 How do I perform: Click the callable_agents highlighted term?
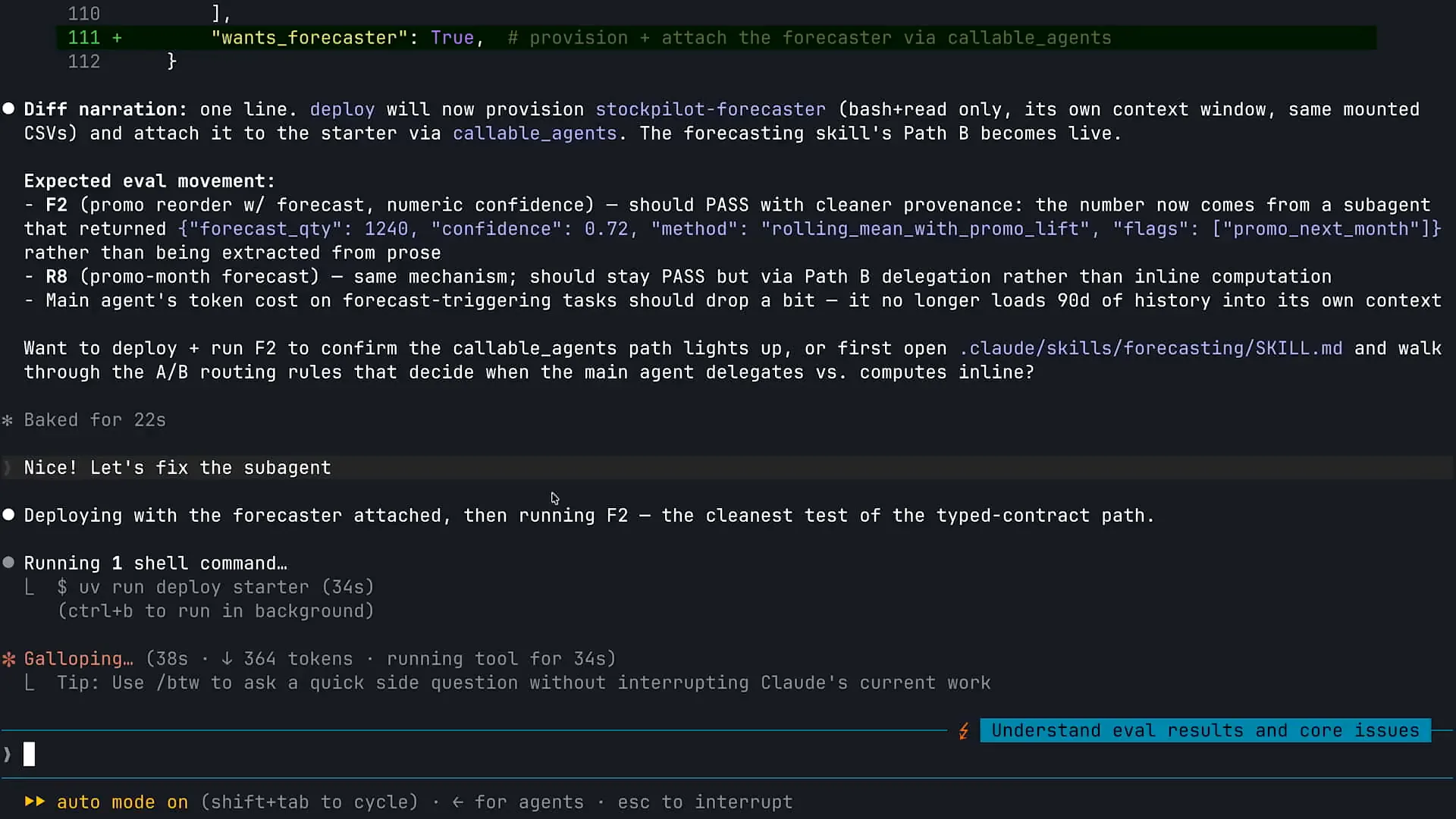tap(535, 133)
